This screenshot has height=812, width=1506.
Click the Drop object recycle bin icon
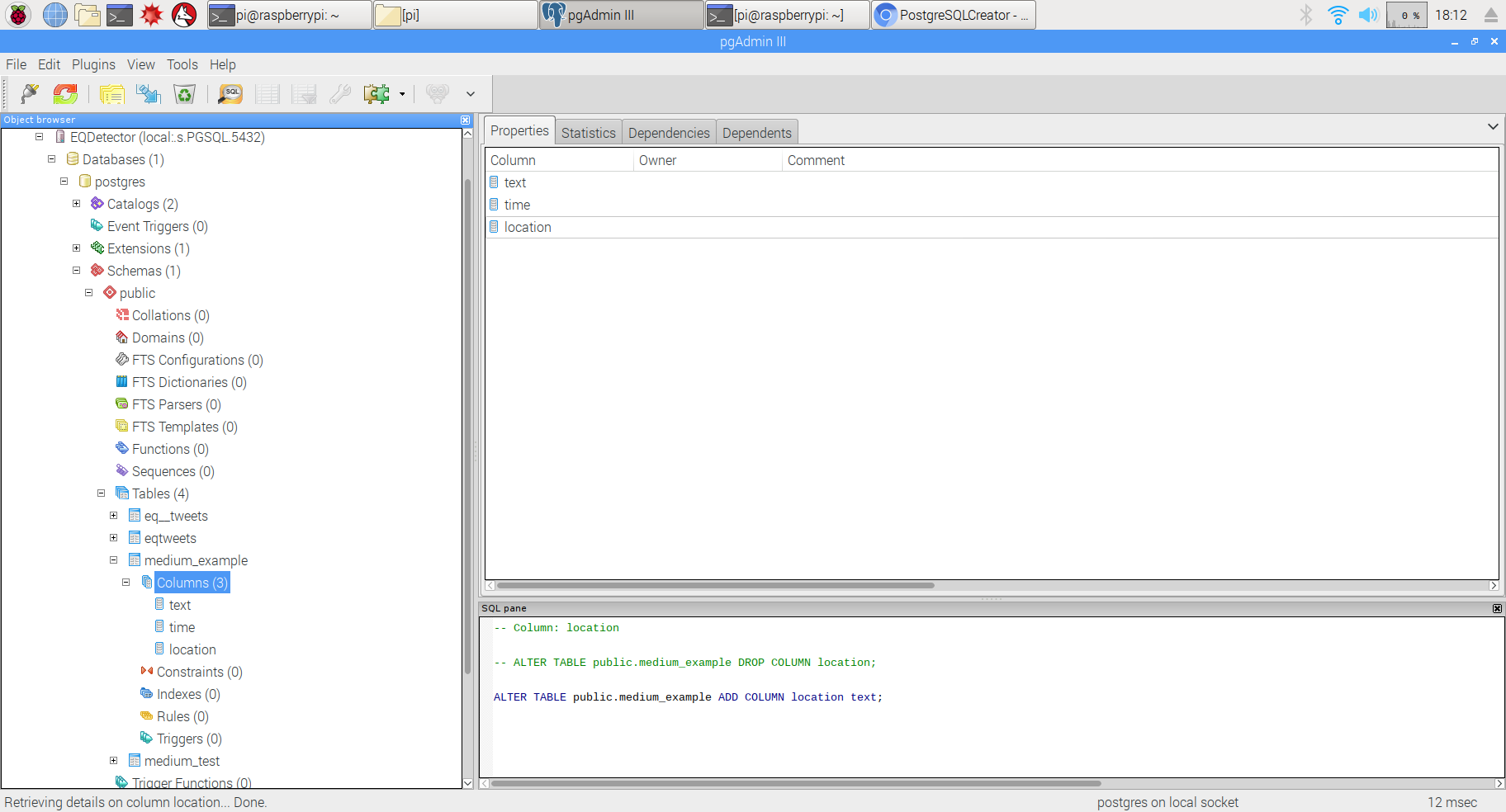[x=185, y=94]
